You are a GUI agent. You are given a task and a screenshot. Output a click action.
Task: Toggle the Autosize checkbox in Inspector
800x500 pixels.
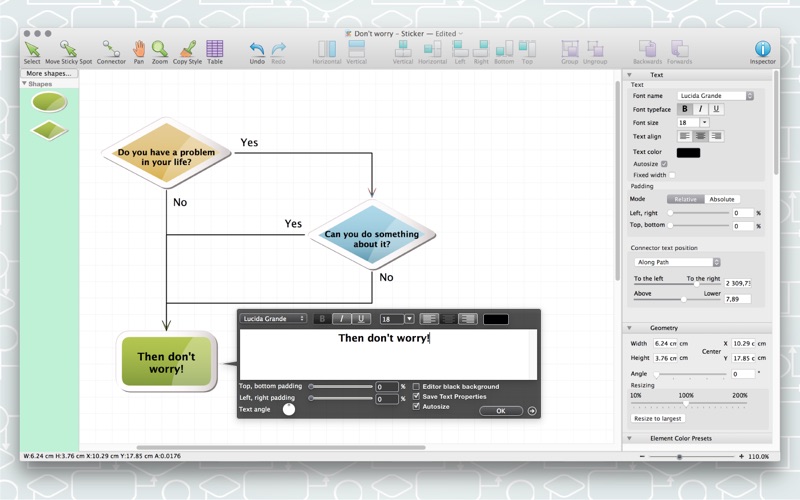pos(664,164)
